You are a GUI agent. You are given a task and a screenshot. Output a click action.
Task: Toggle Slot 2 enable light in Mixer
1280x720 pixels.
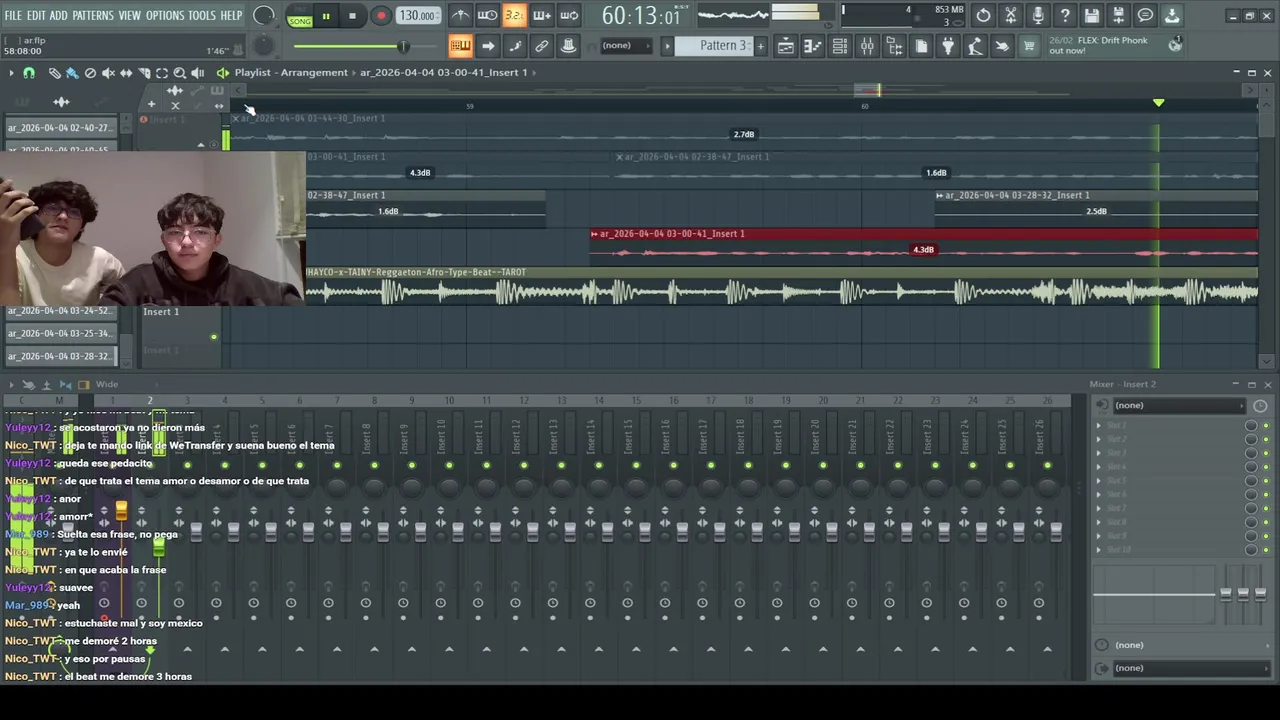(1266, 440)
